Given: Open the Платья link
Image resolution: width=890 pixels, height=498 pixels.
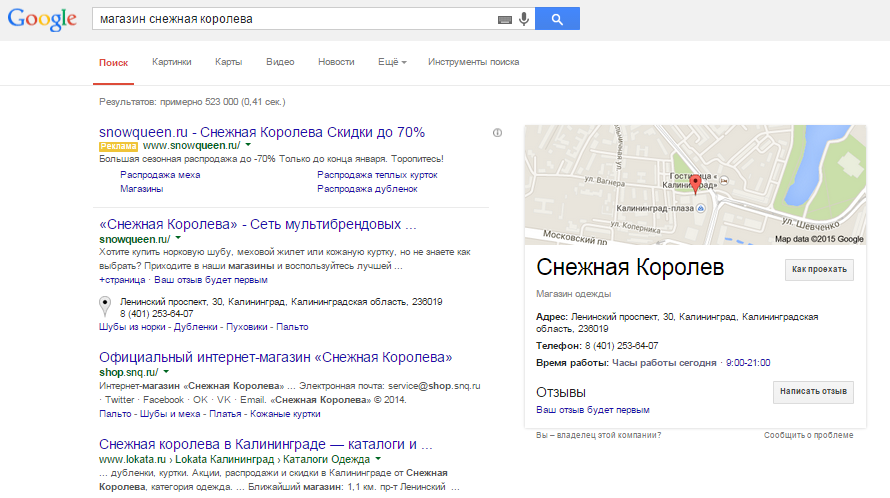Looking at the screenshot, I should click(x=225, y=414).
